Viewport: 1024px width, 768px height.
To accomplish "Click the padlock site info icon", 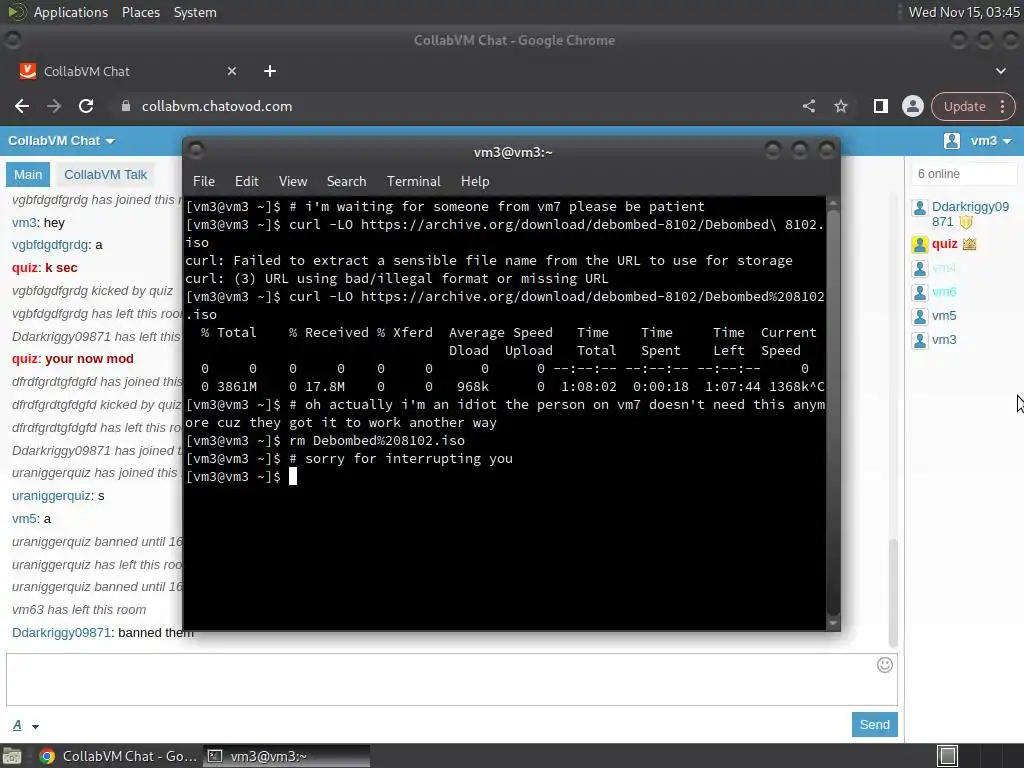I will (126, 106).
